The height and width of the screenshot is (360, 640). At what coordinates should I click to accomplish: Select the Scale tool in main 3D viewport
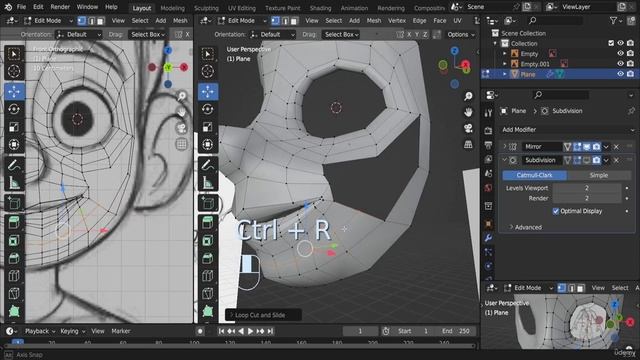208,127
